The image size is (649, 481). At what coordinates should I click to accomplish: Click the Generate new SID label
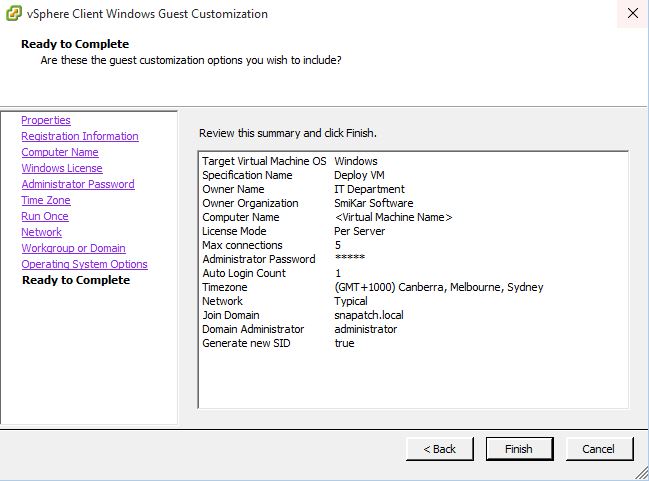coord(246,343)
